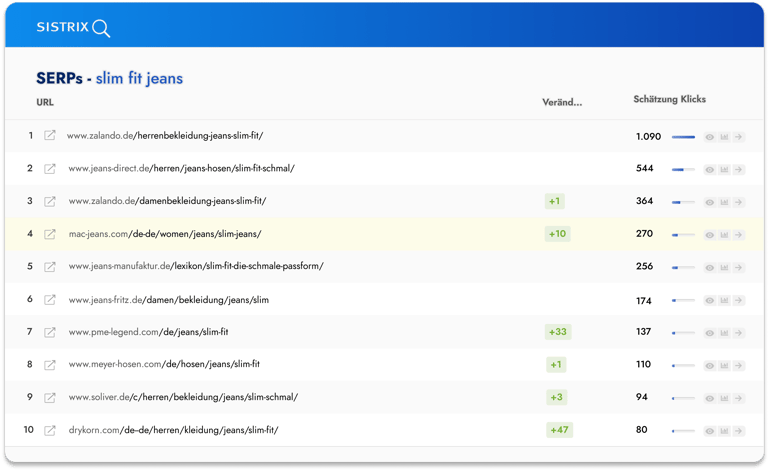Image resolution: width=768 pixels, height=470 pixels.
Task: Show chart icon in the meyer-hosen.com row
Action: [724, 365]
